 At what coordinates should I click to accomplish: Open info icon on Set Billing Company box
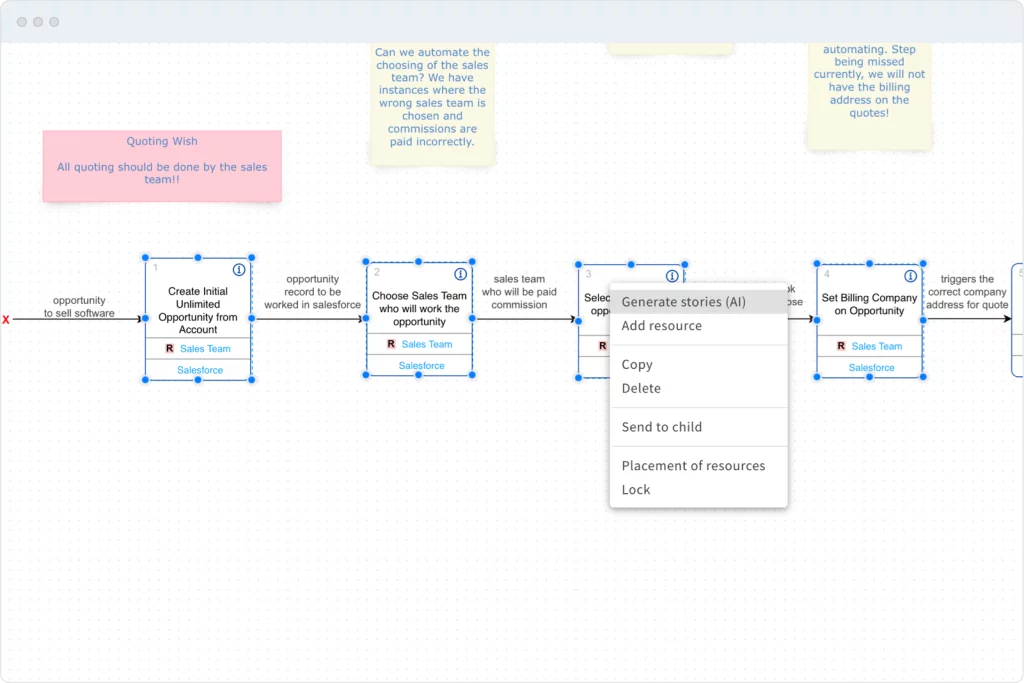tap(911, 276)
